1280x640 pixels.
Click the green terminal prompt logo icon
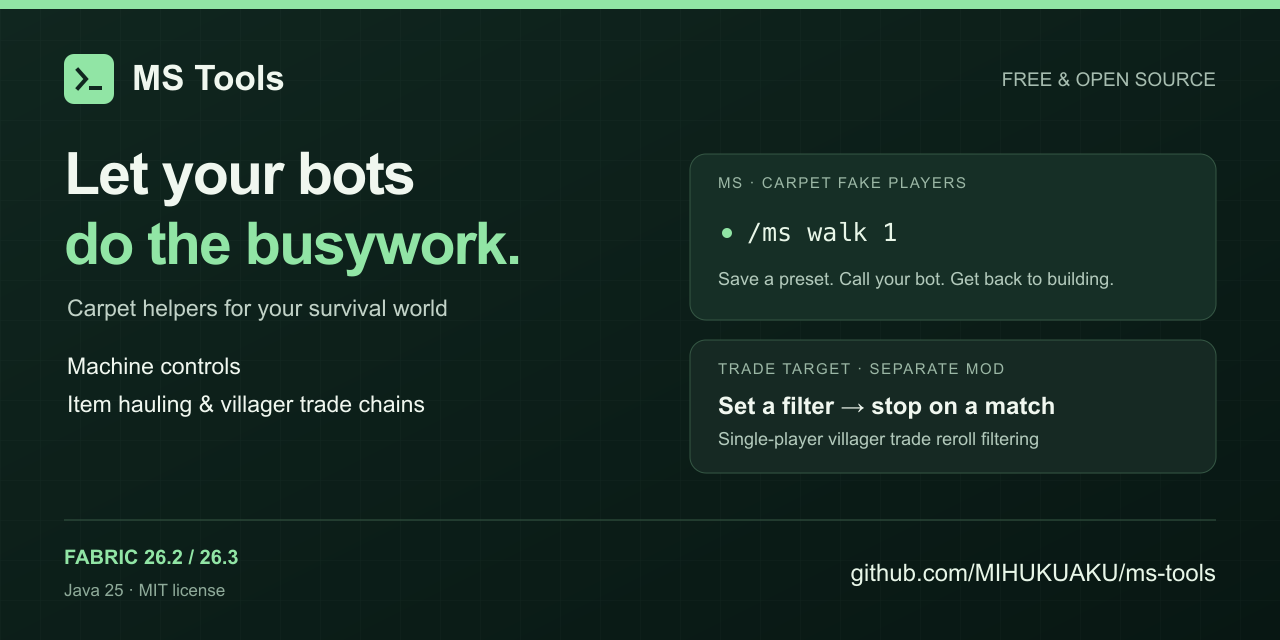coord(89,79)
